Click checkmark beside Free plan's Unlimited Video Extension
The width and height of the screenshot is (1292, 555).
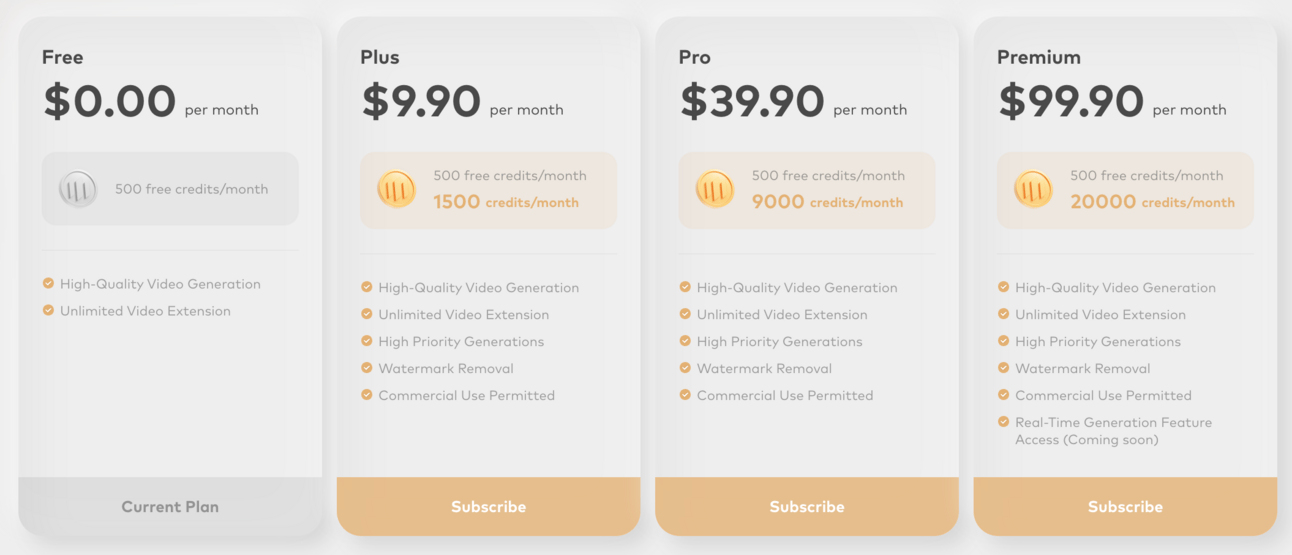coord(48,310)
